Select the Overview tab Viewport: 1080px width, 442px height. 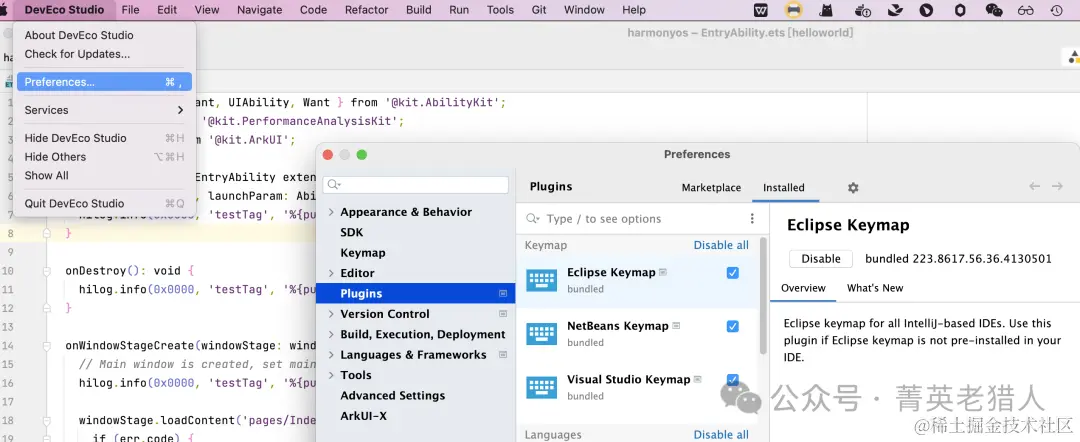pos(803,288)
